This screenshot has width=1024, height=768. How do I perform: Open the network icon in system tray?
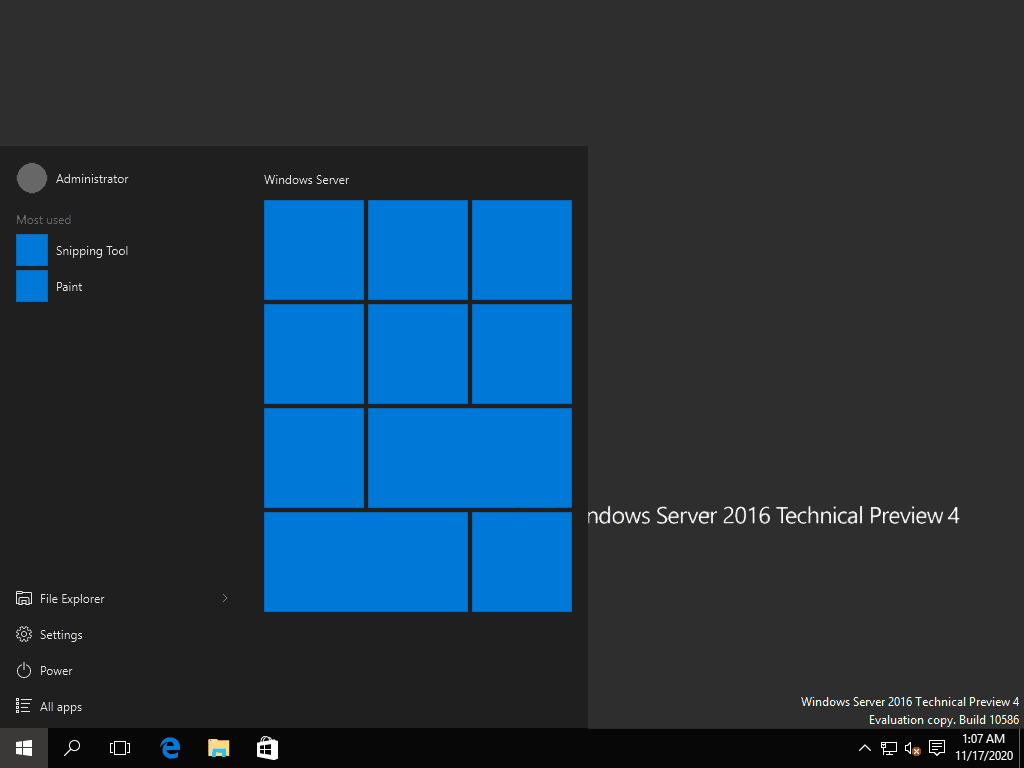coord(888,747)
